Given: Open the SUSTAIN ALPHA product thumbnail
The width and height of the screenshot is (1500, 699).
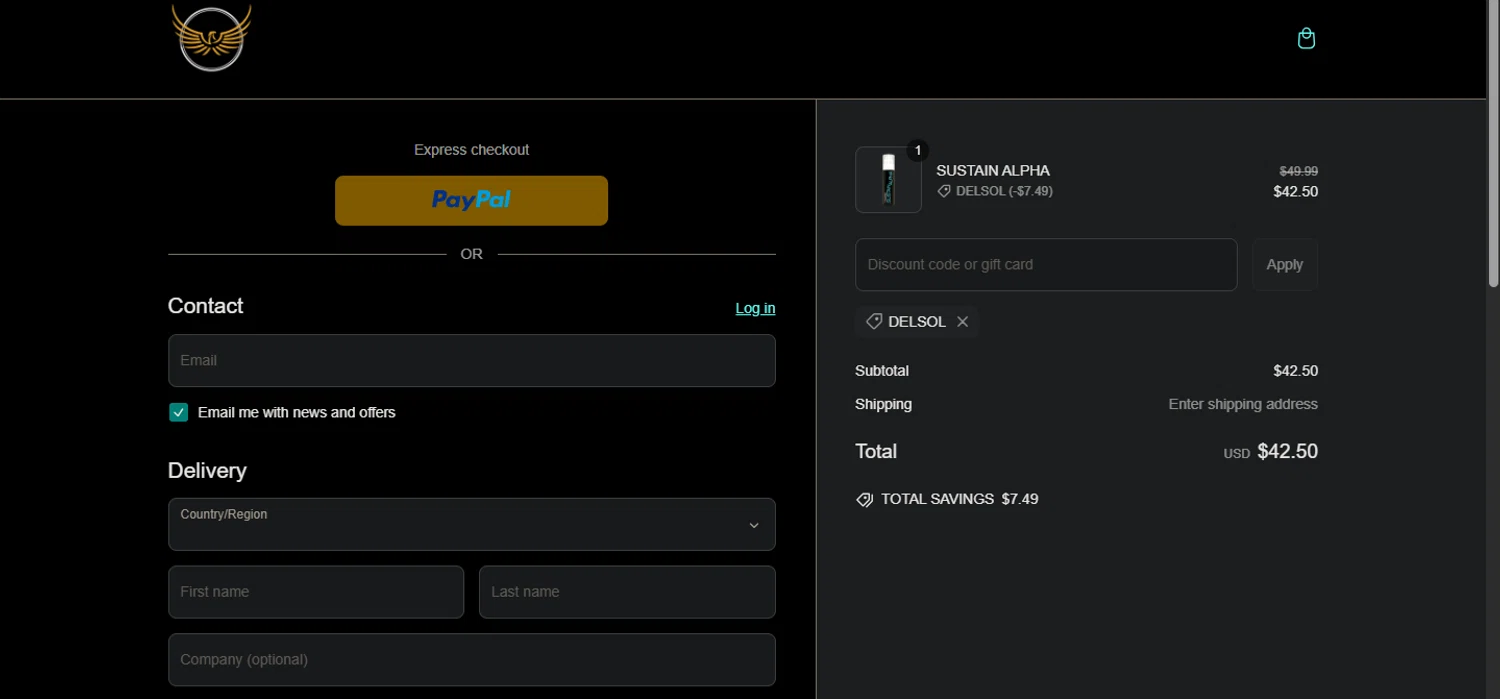Looking at the screenshot, I should (x=888, y=180).
